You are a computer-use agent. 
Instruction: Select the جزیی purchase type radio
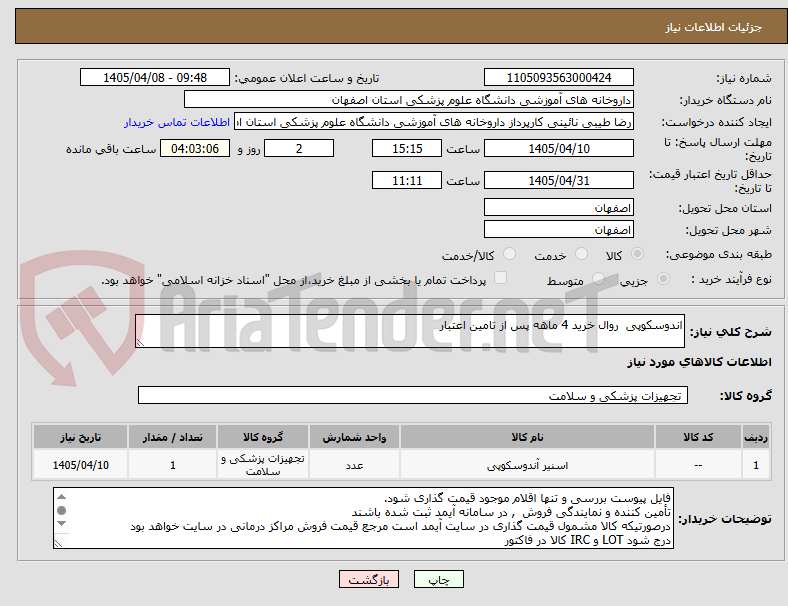pyautogui.click(x=663, y=278)
